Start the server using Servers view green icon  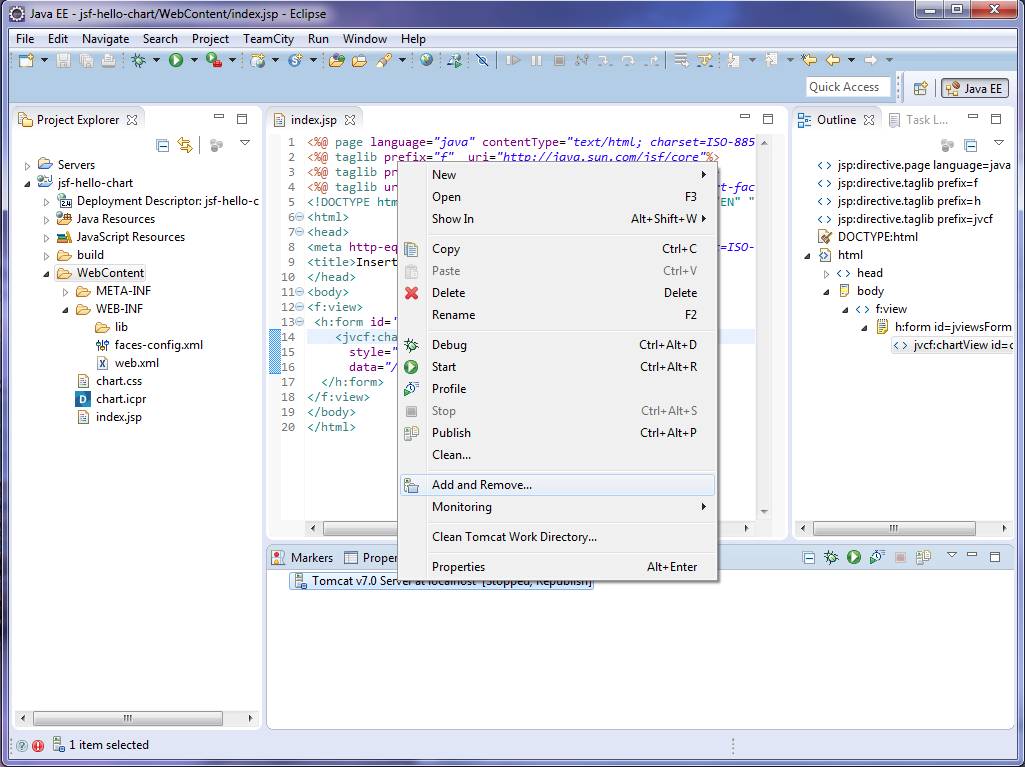[854, 557]
